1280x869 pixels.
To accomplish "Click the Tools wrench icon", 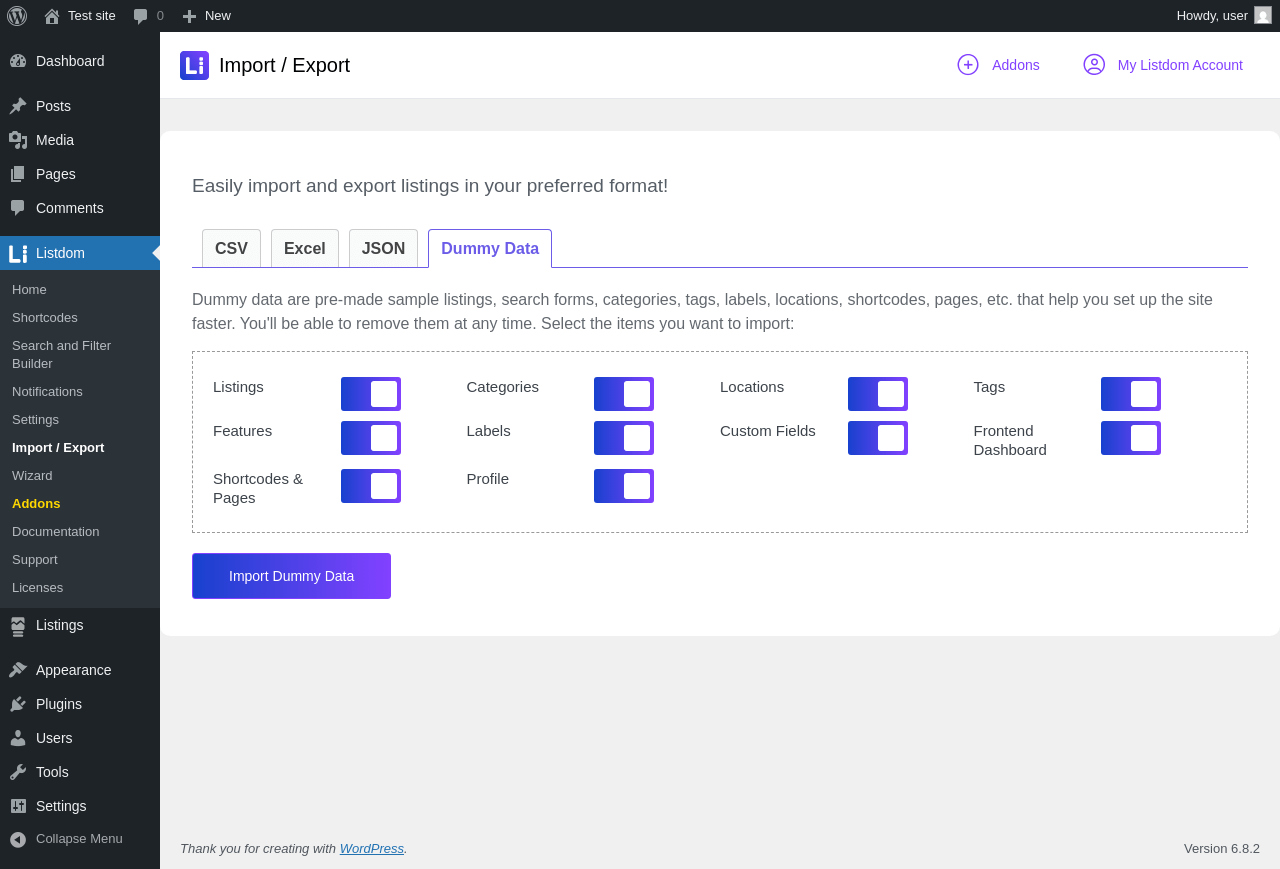I will (x=18, y=772).
